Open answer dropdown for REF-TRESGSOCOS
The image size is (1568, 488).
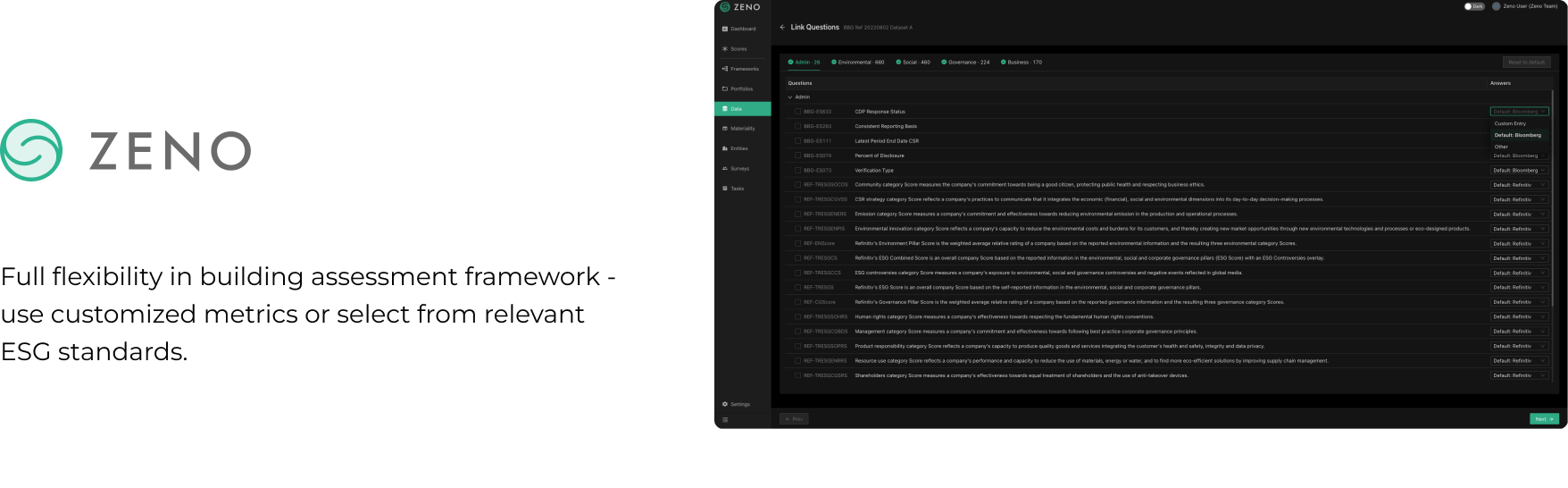(x=1519, y=185)
